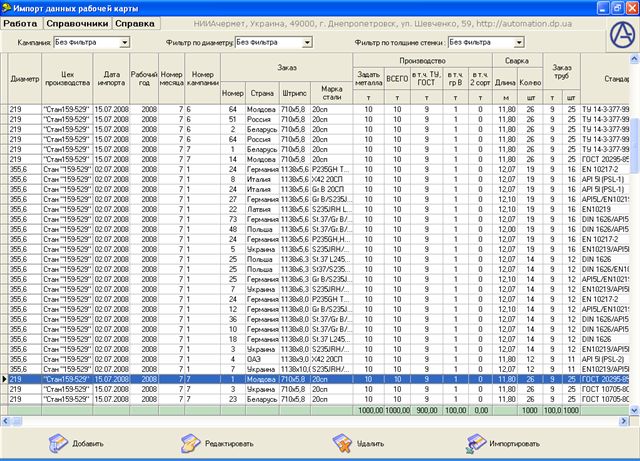Click the S235JRH L... steel grade cell
The height and width of the screenshot is (461, 640).
331,209
